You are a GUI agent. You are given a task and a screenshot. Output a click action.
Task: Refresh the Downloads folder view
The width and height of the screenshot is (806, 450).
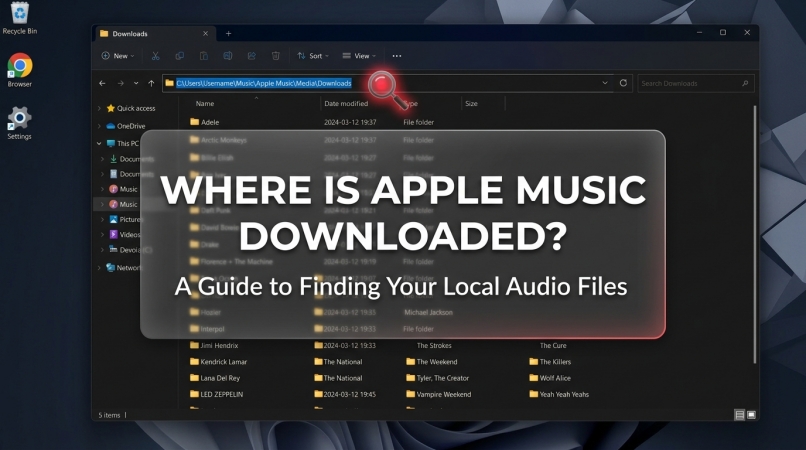pos(623,83)
